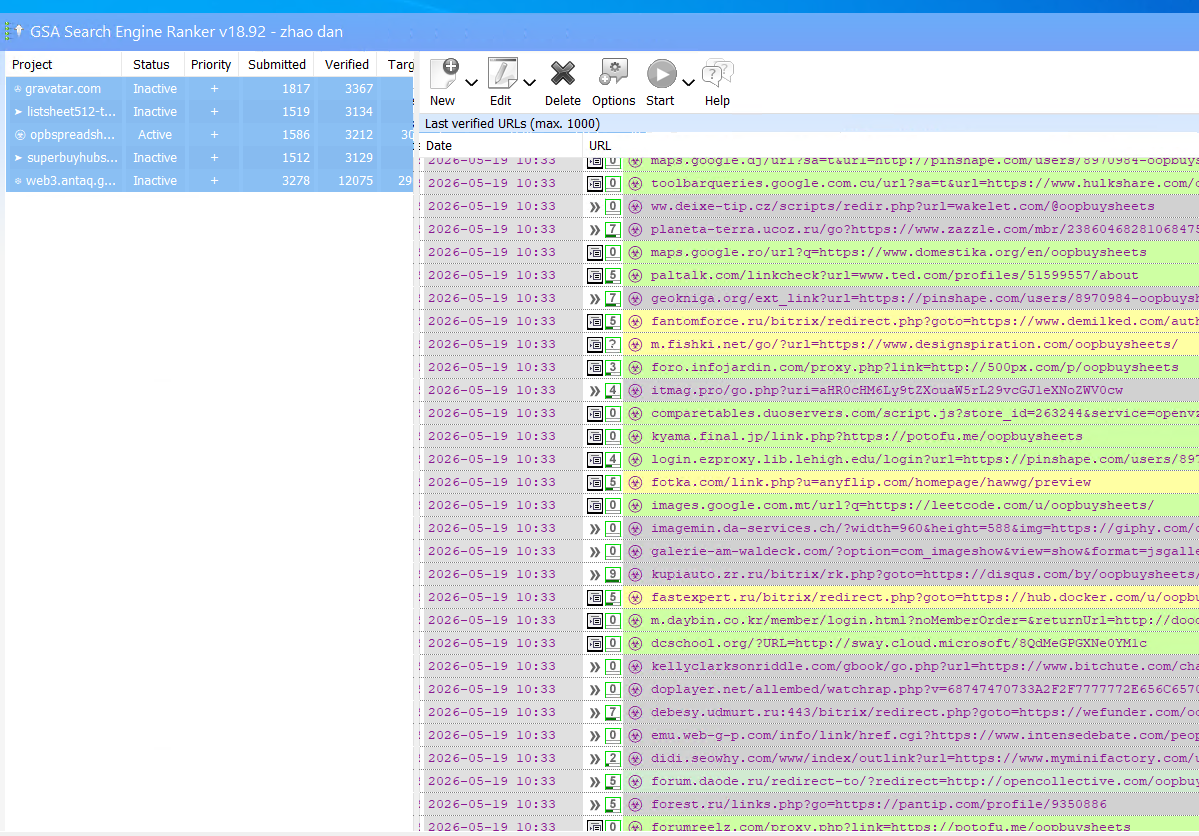Click submitted count 1817

coord(296,89)
